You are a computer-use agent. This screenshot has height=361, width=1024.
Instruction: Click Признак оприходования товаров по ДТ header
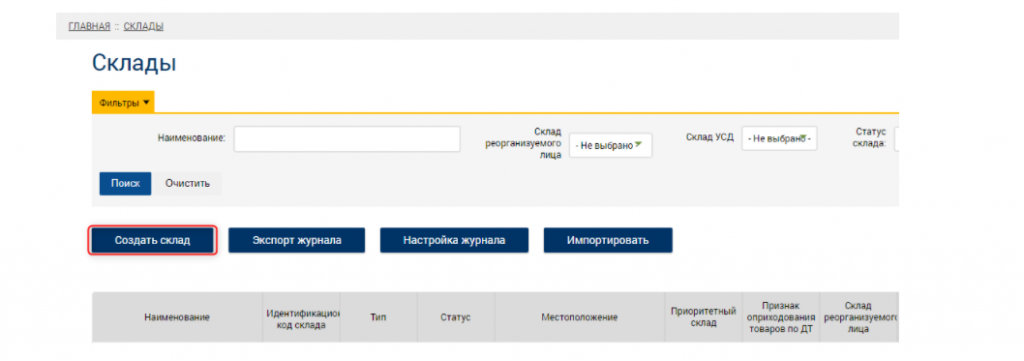click(x=780, y=317)
